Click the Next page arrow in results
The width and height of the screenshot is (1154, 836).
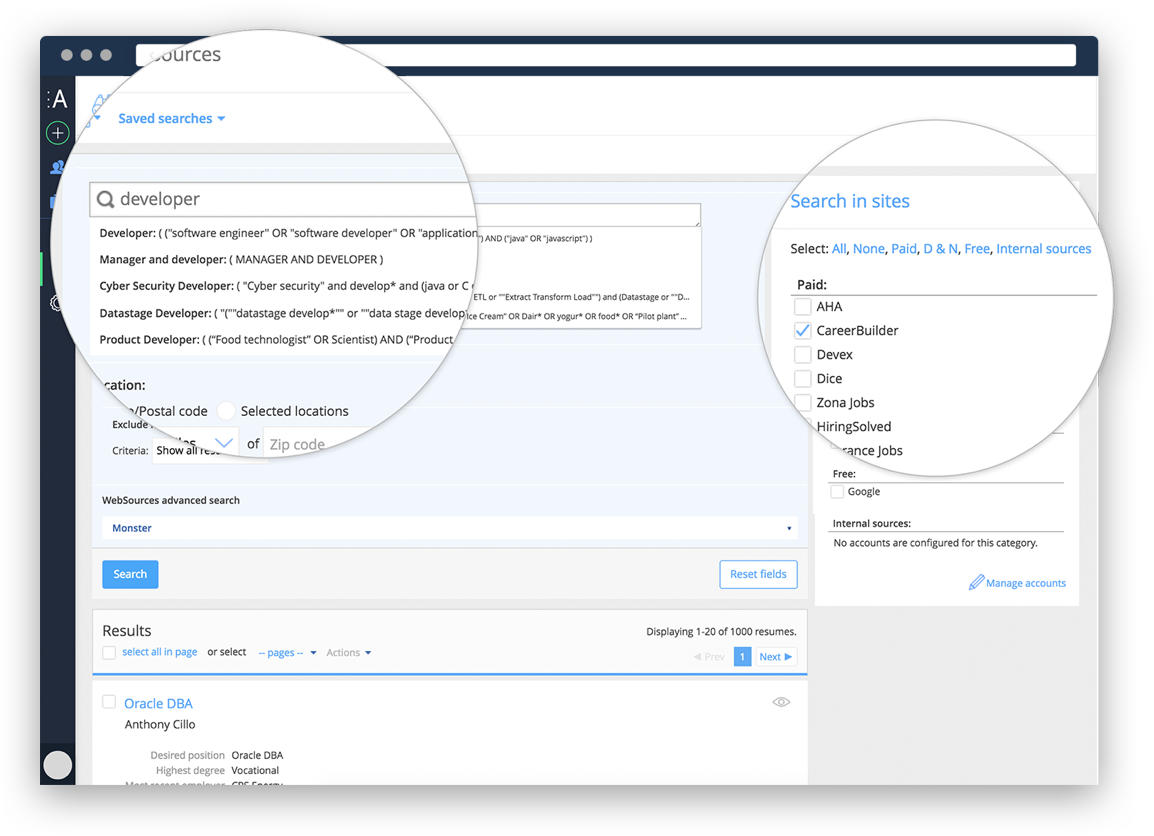point(776,657)
